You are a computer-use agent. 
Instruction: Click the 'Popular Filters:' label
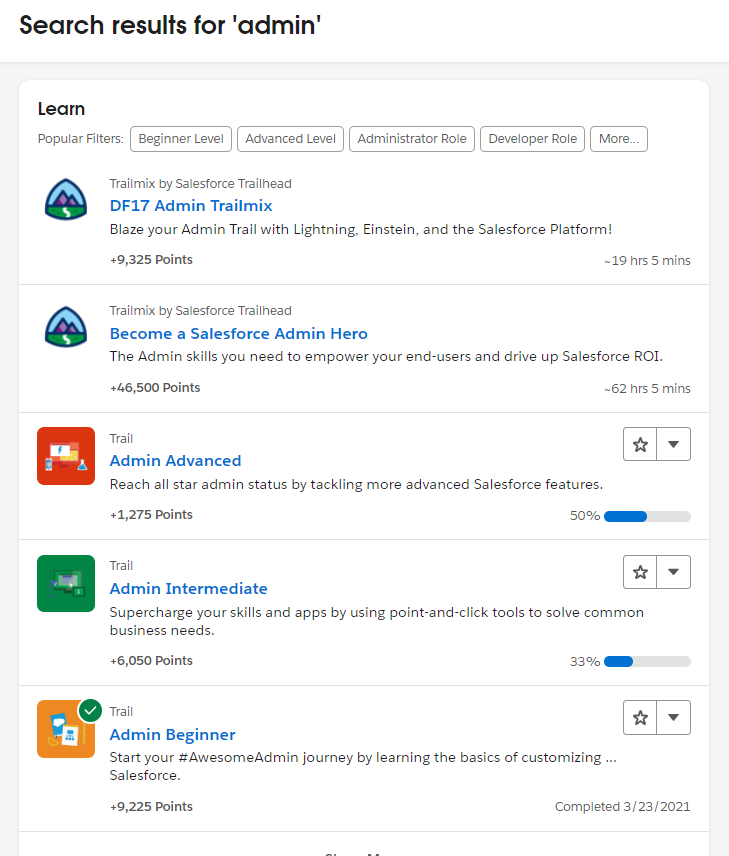(x=81, y=139)
